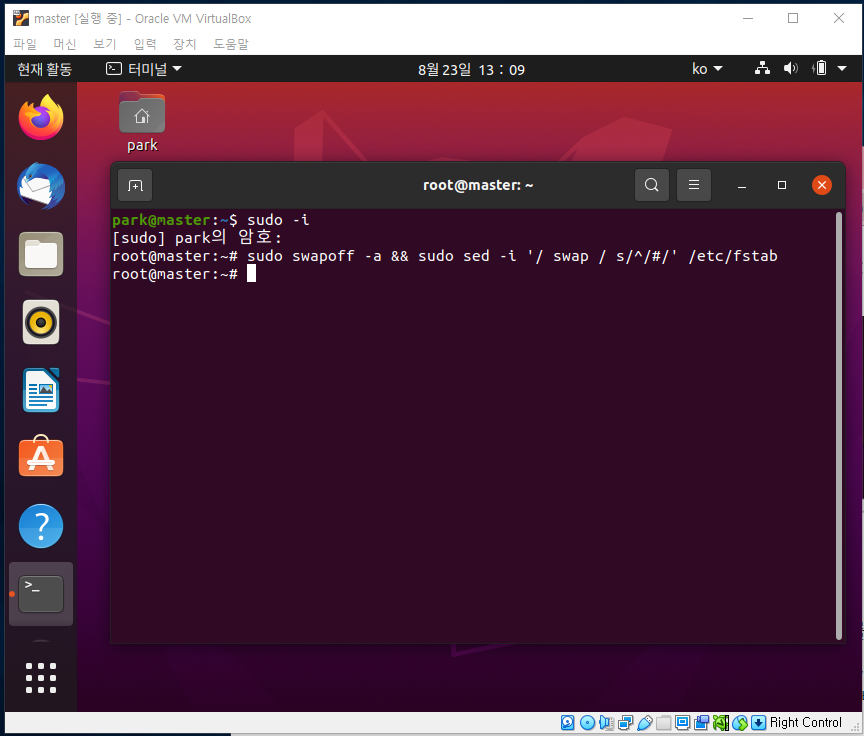Click 현재 활동 activities button
This screenshot has height=736, width=864.
[45, 69]
